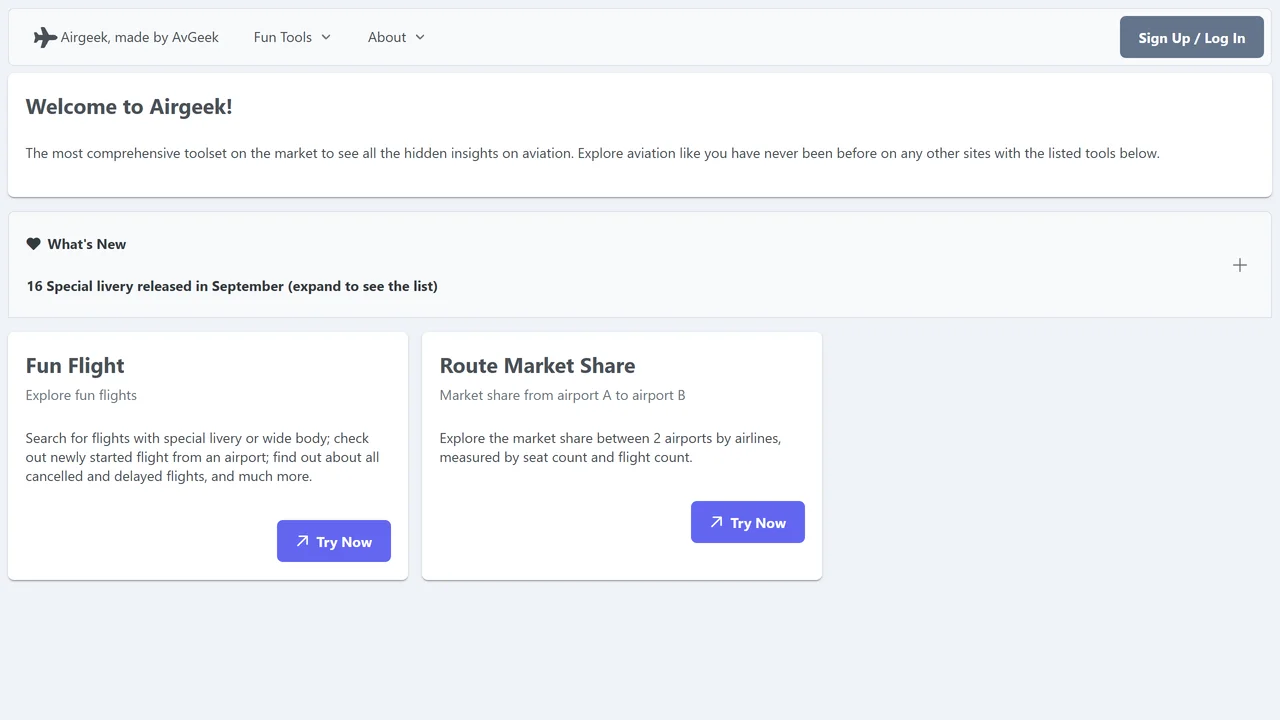The width and height of the screenshot is (1280, 720).
Task: Open the Fun Tools menu
Action: [x=292, y=37]
